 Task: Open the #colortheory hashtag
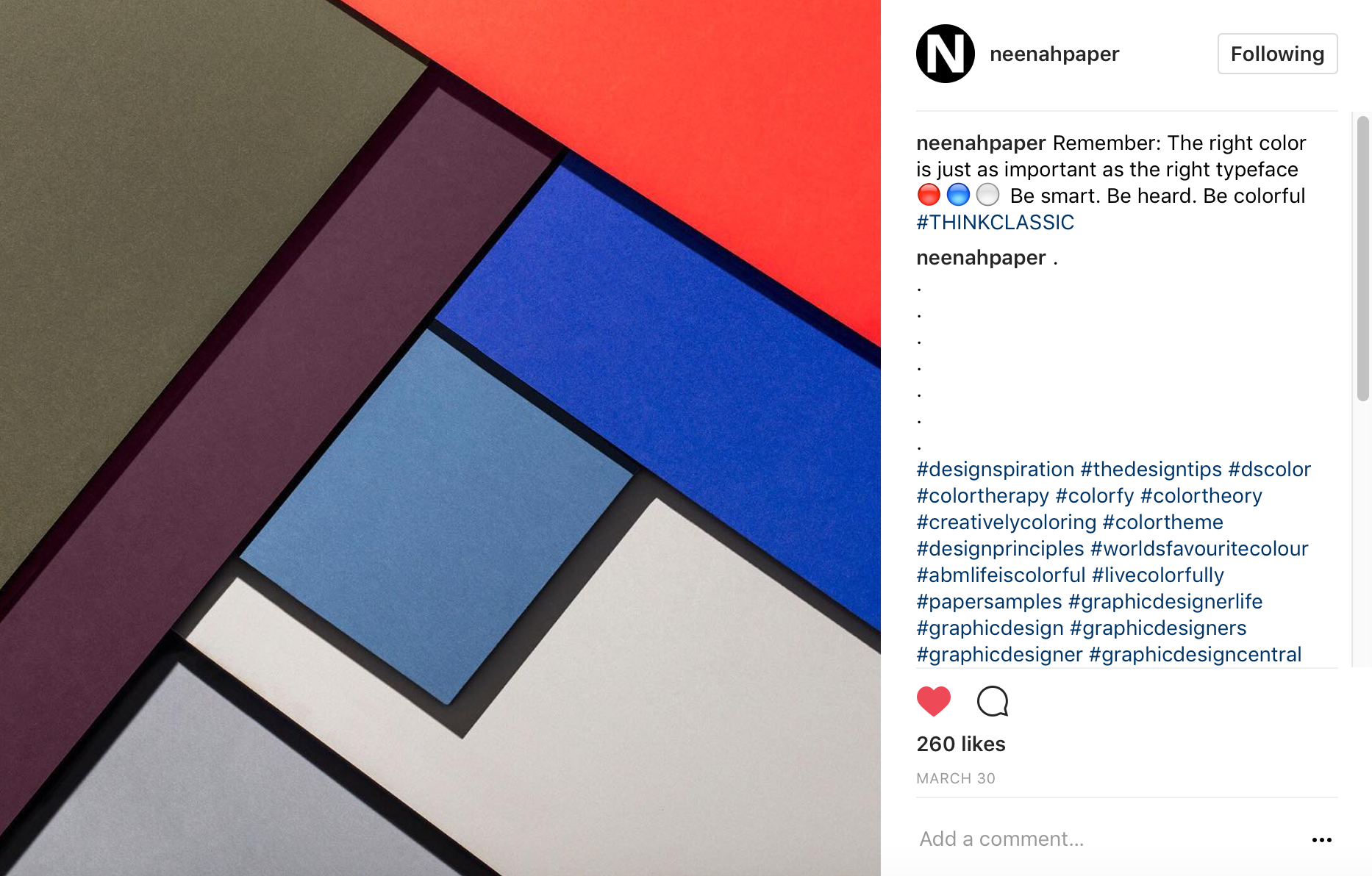(1201, 495)
